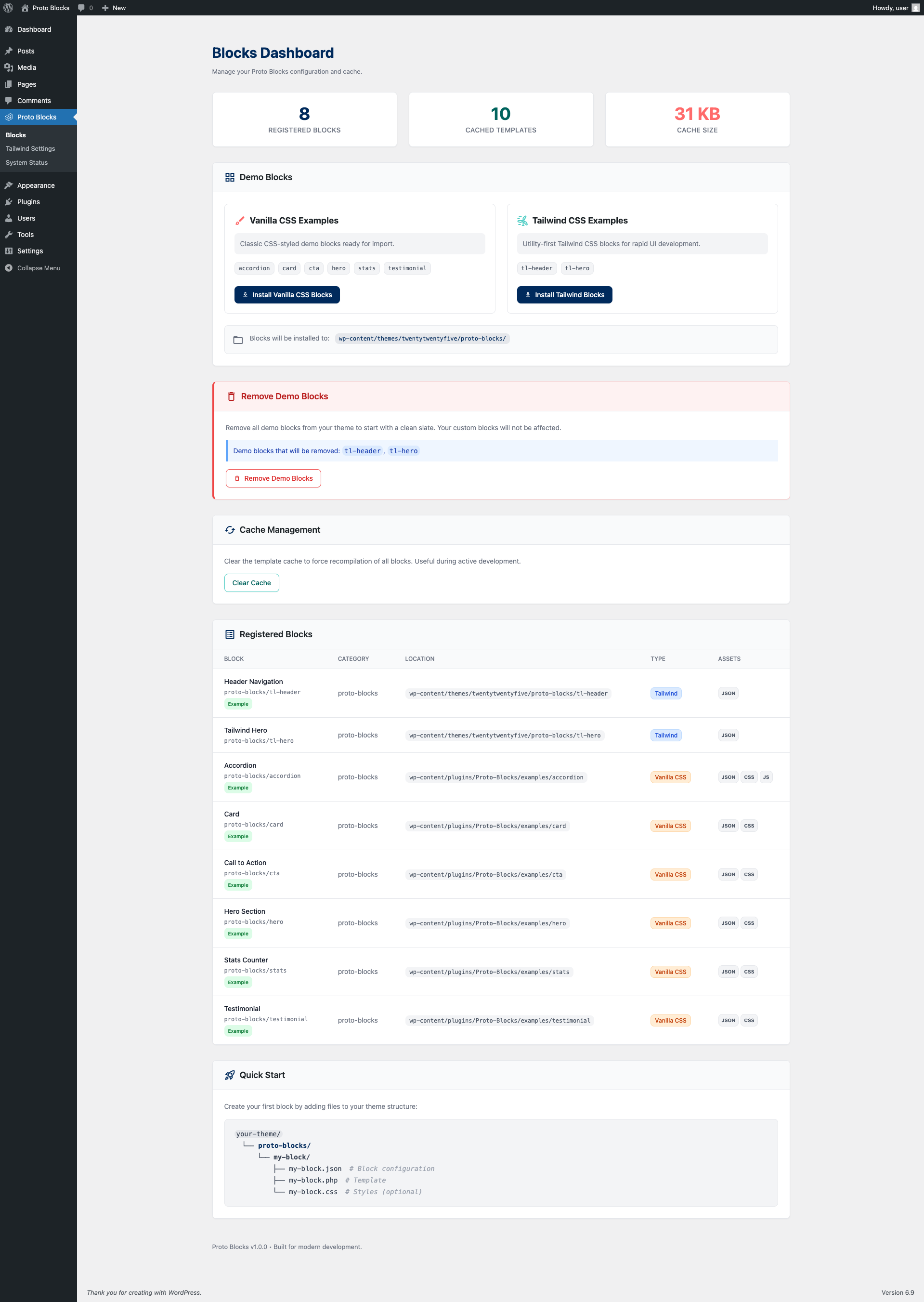
Task: Click the WordPress link in footer
Action: (184, 1292)
